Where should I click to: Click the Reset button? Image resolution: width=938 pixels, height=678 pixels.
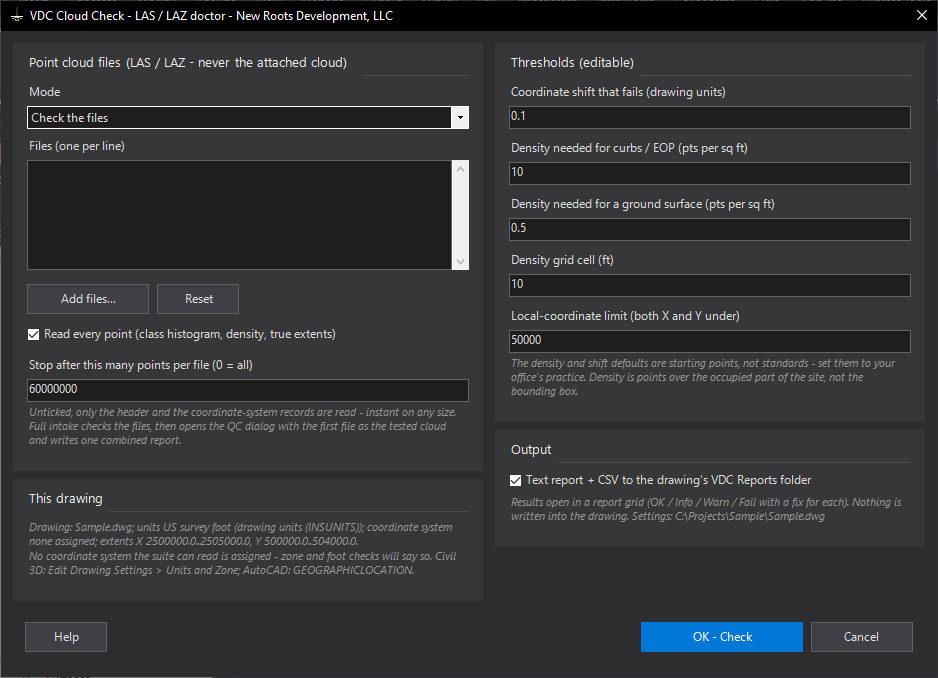[x=198, y=299]
